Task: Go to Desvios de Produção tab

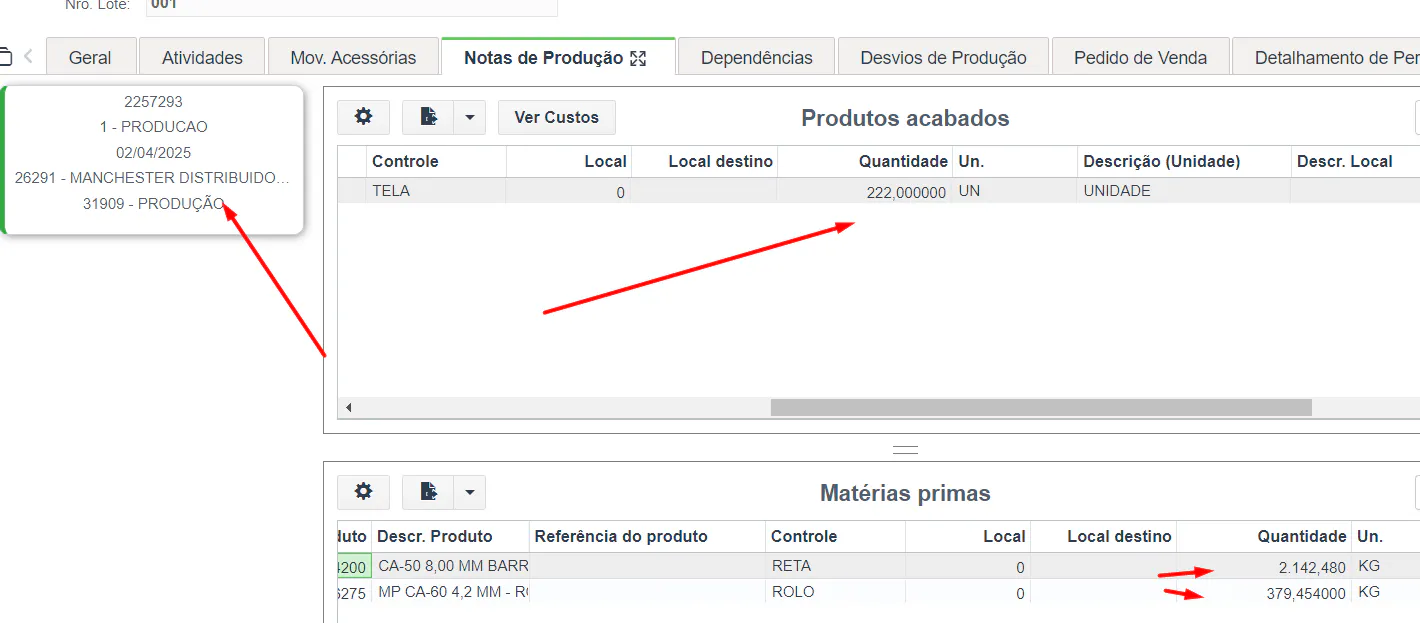Action: (x=943, y=57)
